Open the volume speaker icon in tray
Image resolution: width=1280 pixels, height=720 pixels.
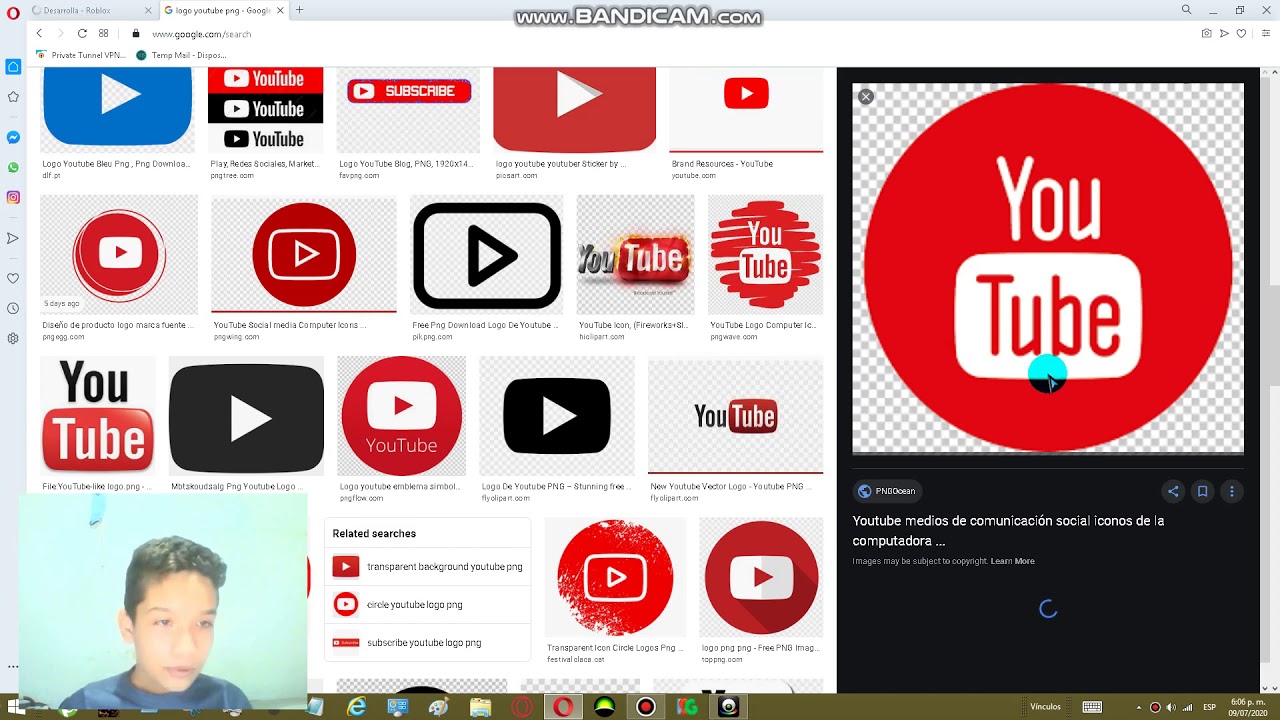[x=1171, y=707]
